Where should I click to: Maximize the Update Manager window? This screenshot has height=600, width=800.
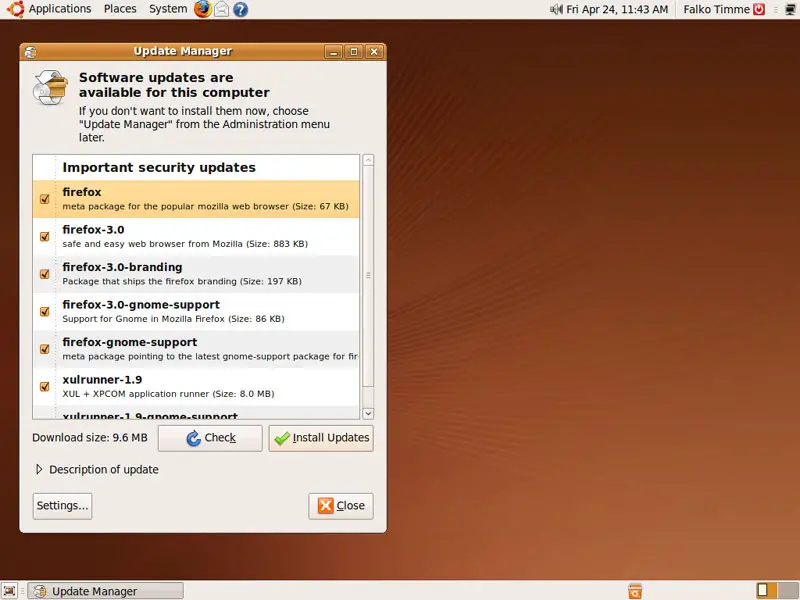pyautogui.click(x=354, y=52)
